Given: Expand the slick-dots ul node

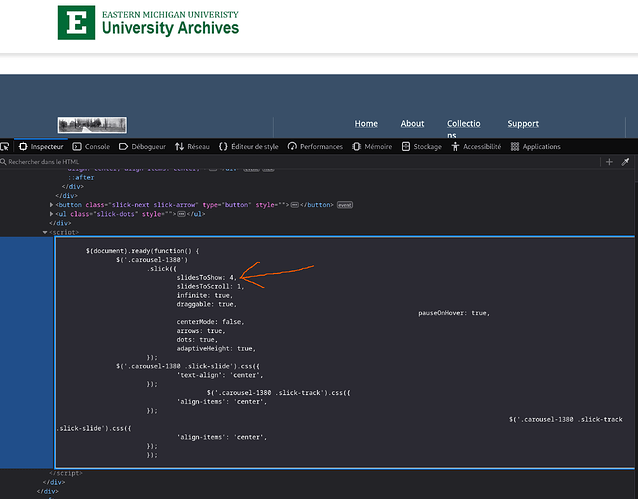Looking at the screenshot, I should [x=52, y=214].
